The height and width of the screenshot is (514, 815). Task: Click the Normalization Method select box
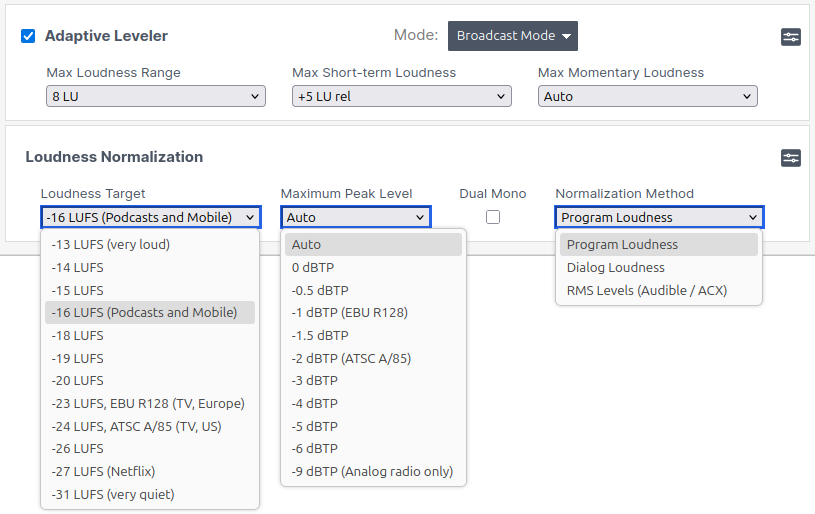[659, 218]
